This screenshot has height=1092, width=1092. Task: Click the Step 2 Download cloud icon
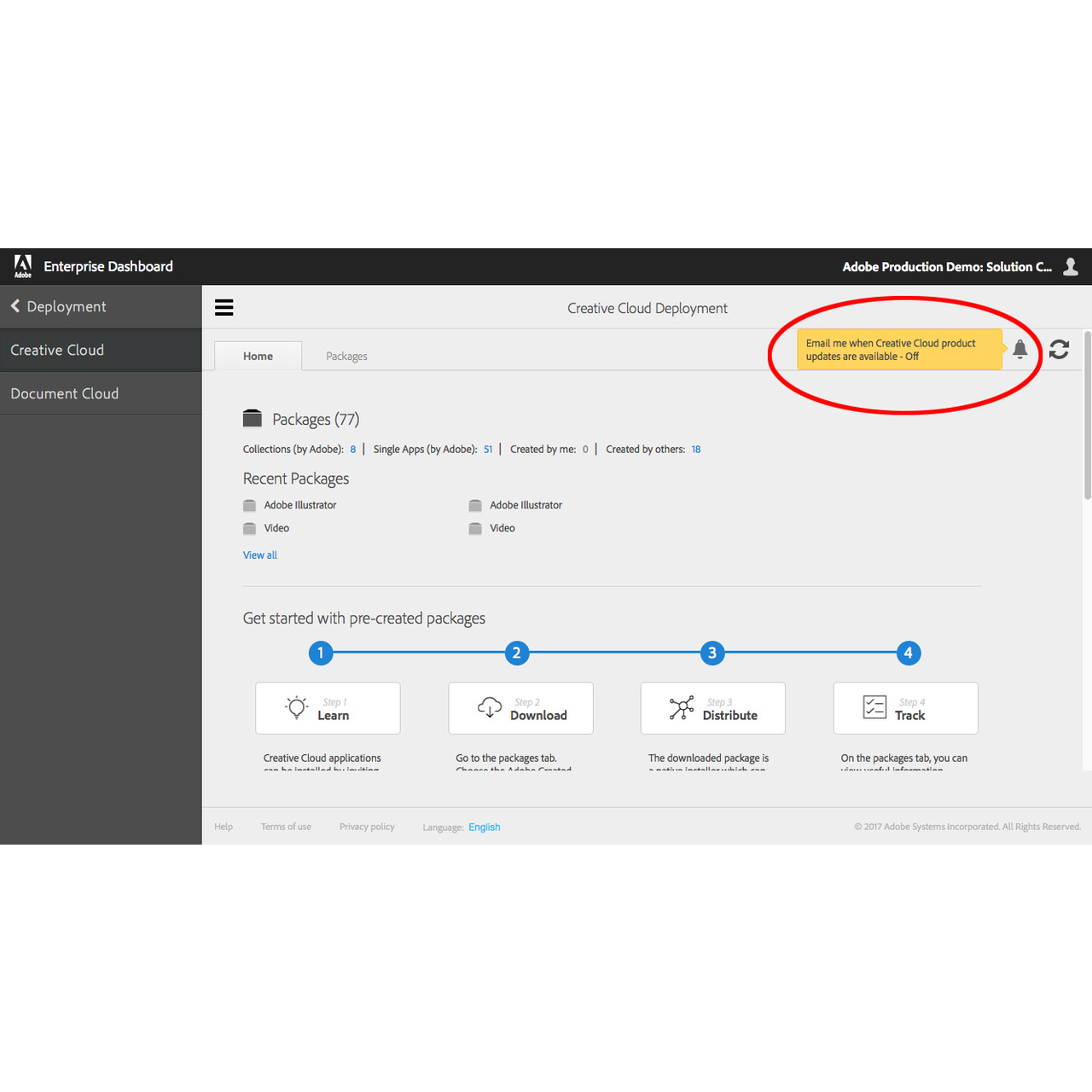(x=490, y=707)
